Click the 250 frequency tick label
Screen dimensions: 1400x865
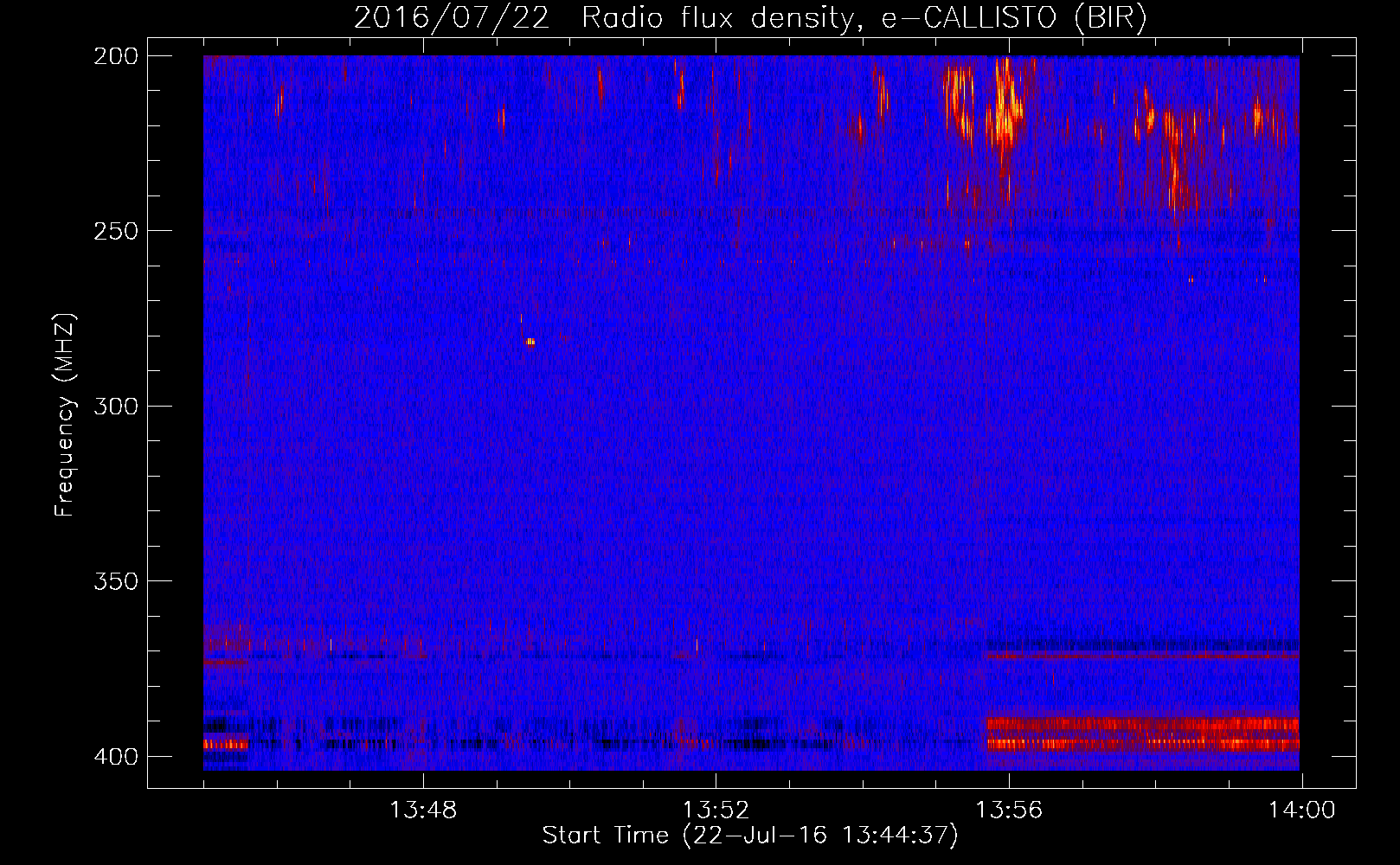click(x=115, y=231)
